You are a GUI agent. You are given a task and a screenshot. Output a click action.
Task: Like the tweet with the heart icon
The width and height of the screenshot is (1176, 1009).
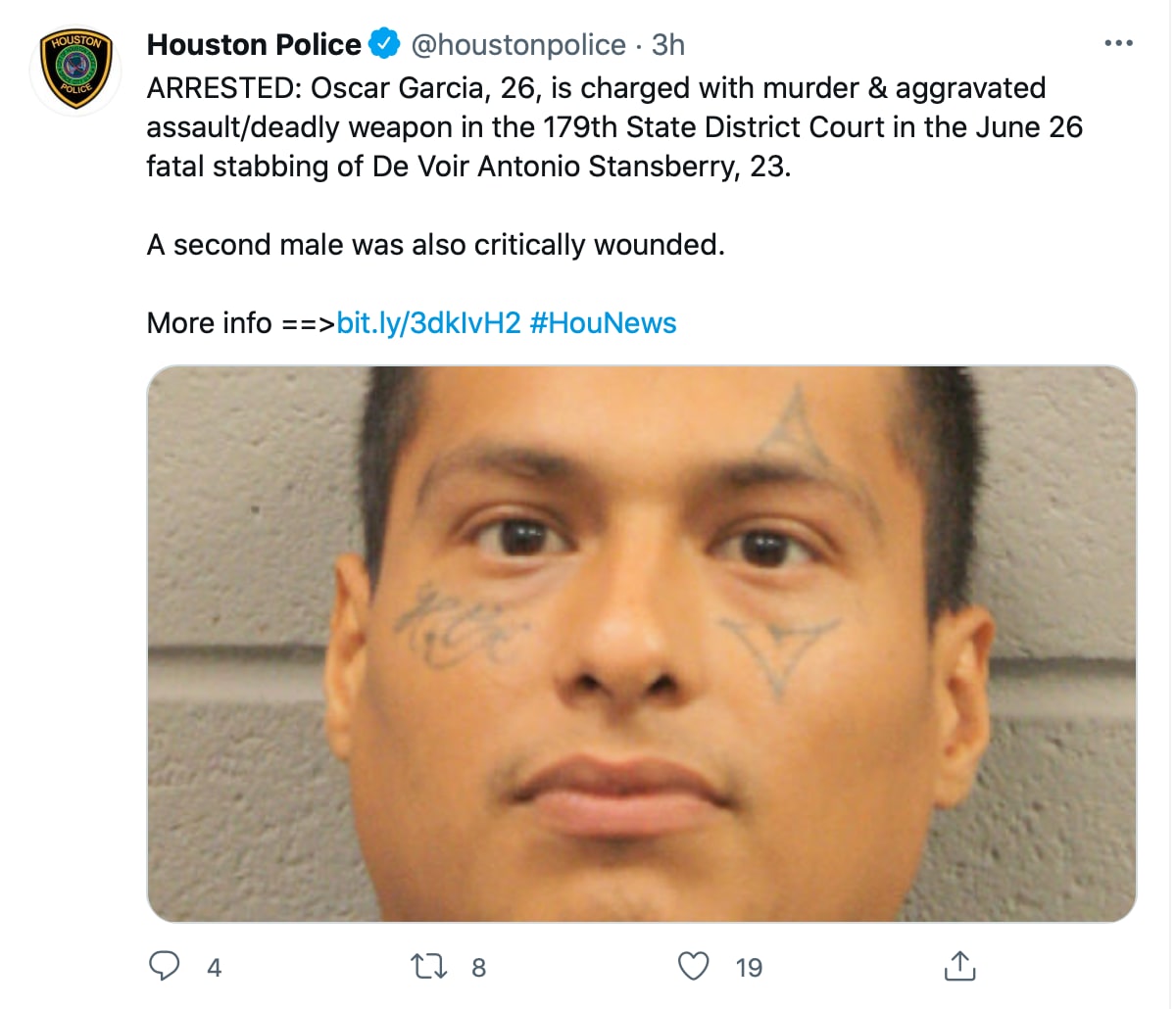point(694,967)
